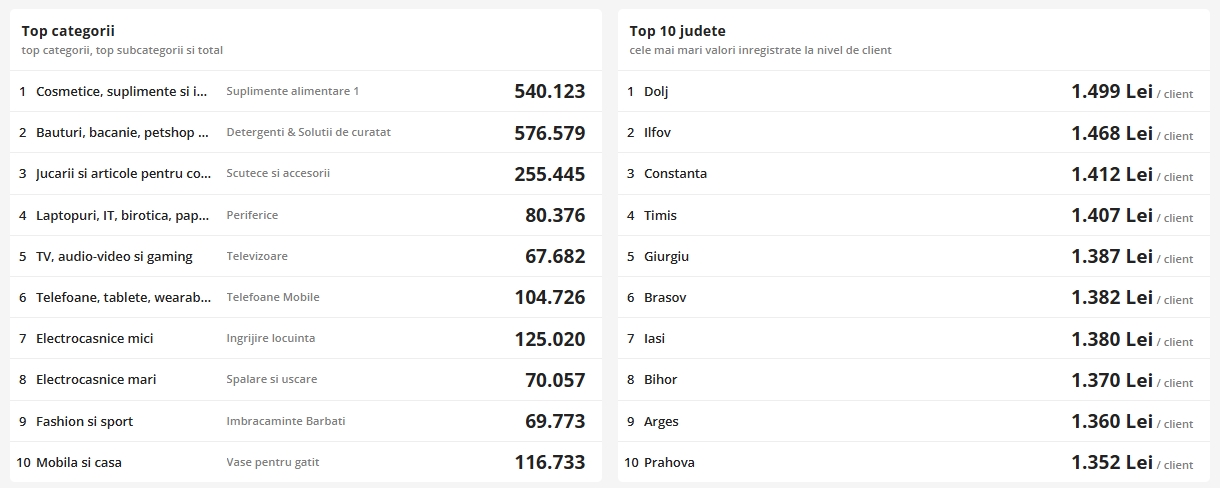Select TV, audio-video si gaming row
1220x488 pixels.
114,256
